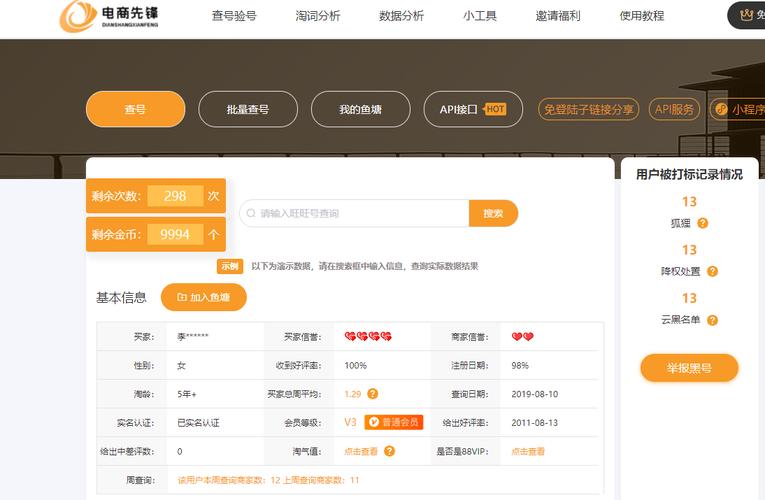
Task: Click the 淘龄 value 5年+
Action: [187, 394]
